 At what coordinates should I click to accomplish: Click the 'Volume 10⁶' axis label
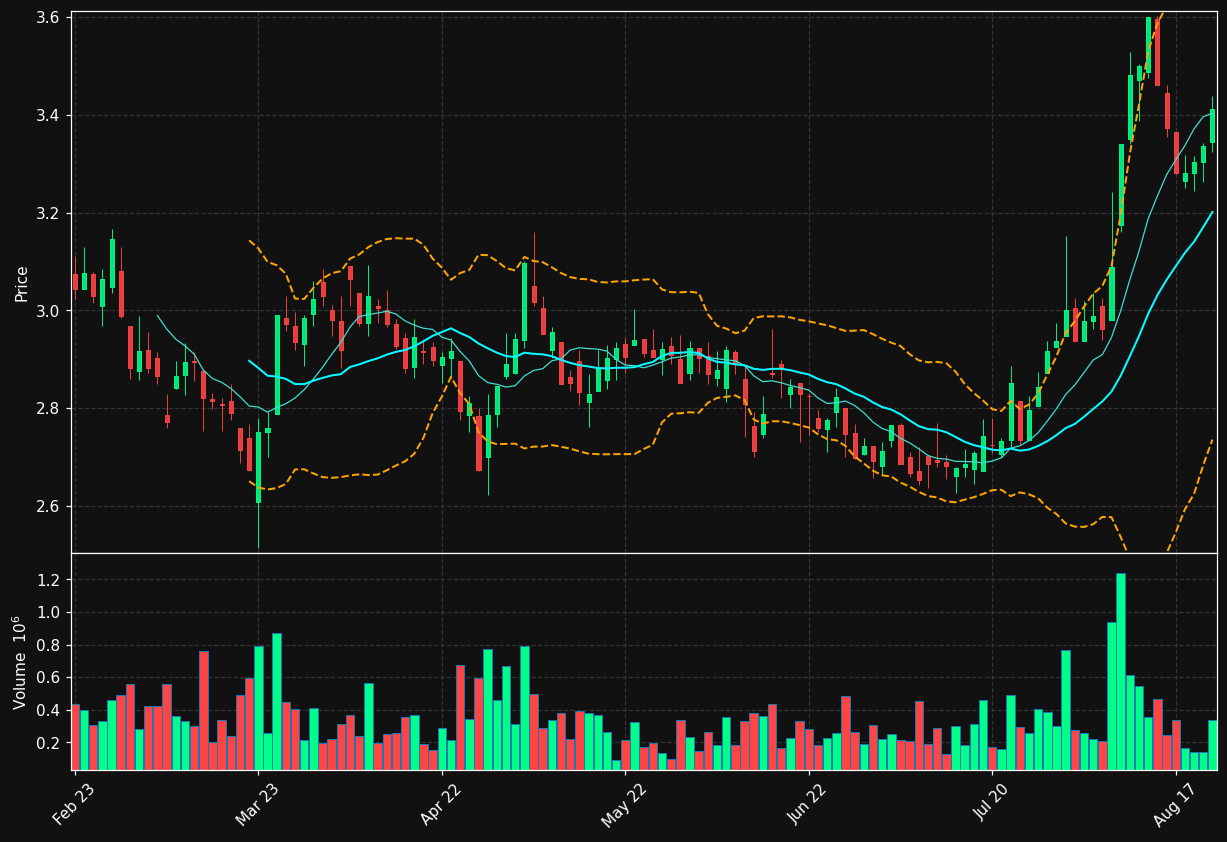(x=20, y=662)
